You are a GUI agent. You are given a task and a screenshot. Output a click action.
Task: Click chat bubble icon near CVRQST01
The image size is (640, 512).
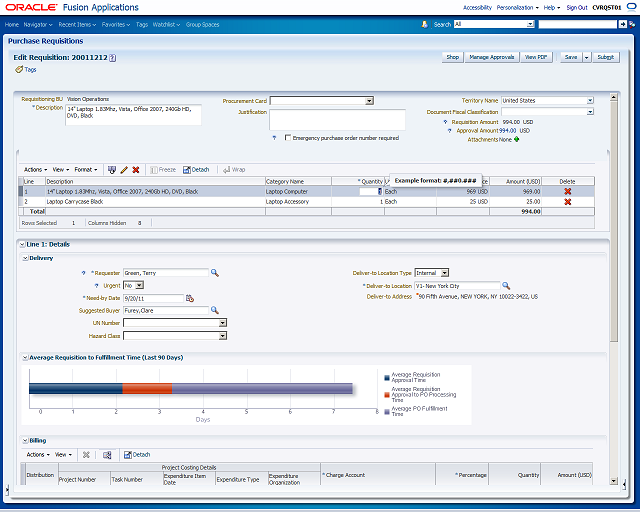pyautogui.click(x=631, y=7)
